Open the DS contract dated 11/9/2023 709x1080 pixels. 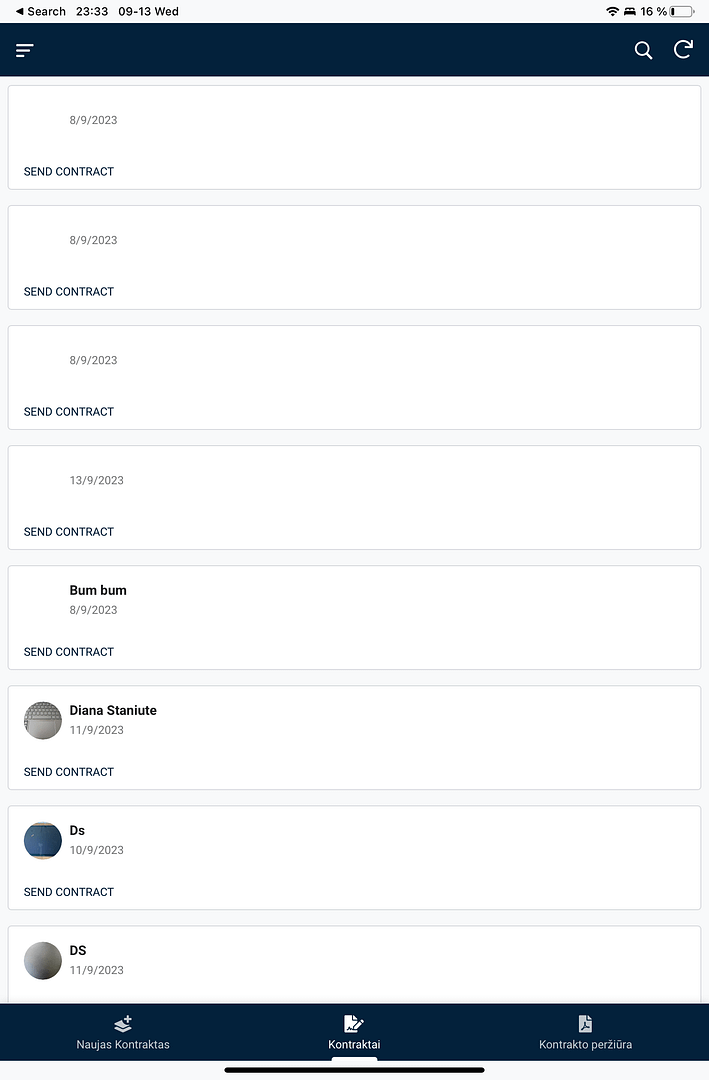click(x=78, y=950)
